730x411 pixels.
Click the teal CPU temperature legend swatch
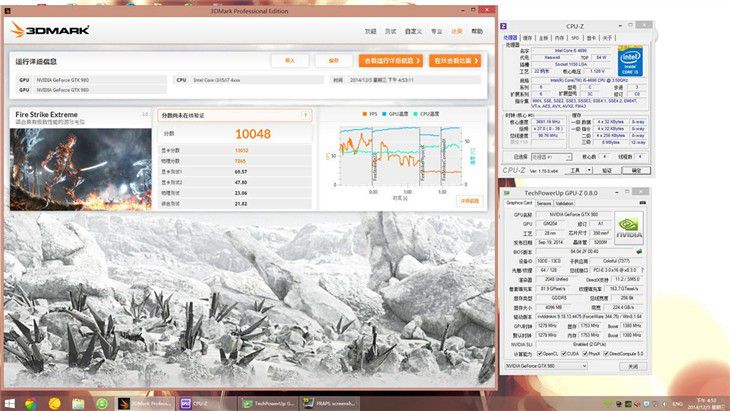(416, 114)
